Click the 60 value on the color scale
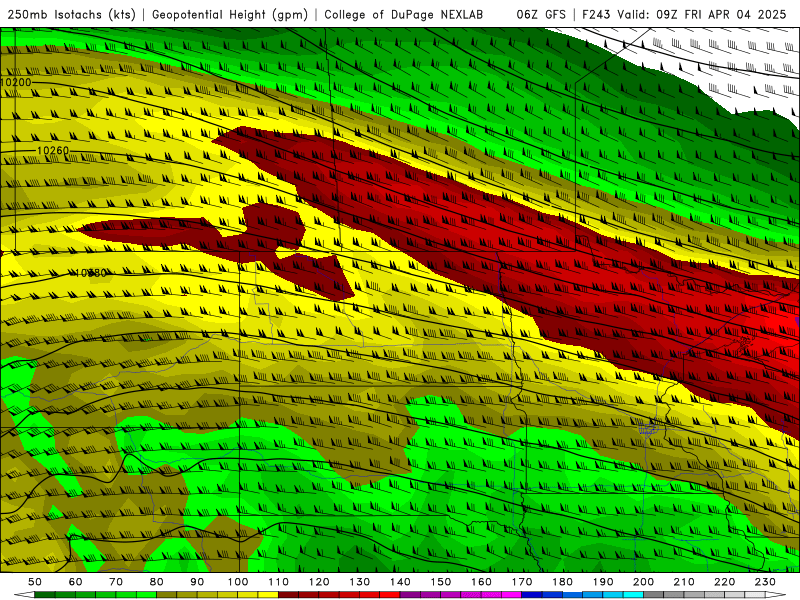This screenshot has width=800, height=600. [75, 582]
